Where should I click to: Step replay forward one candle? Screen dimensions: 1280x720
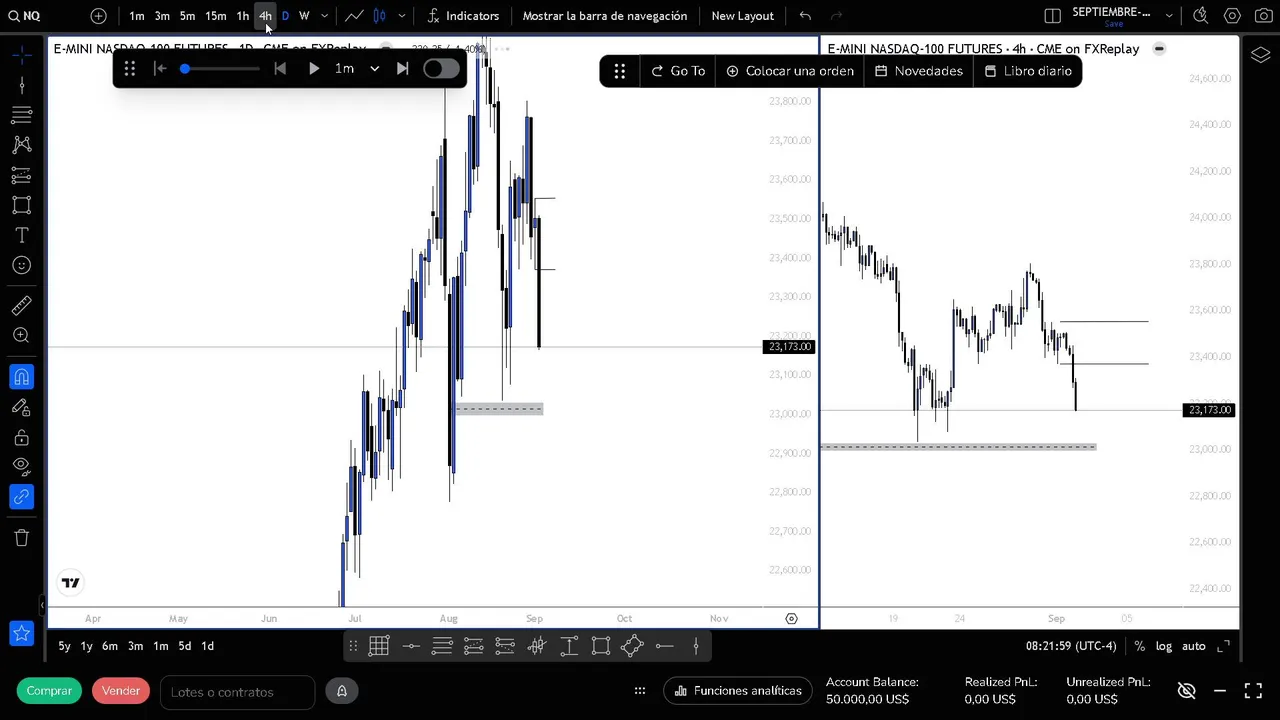(402, 69)
